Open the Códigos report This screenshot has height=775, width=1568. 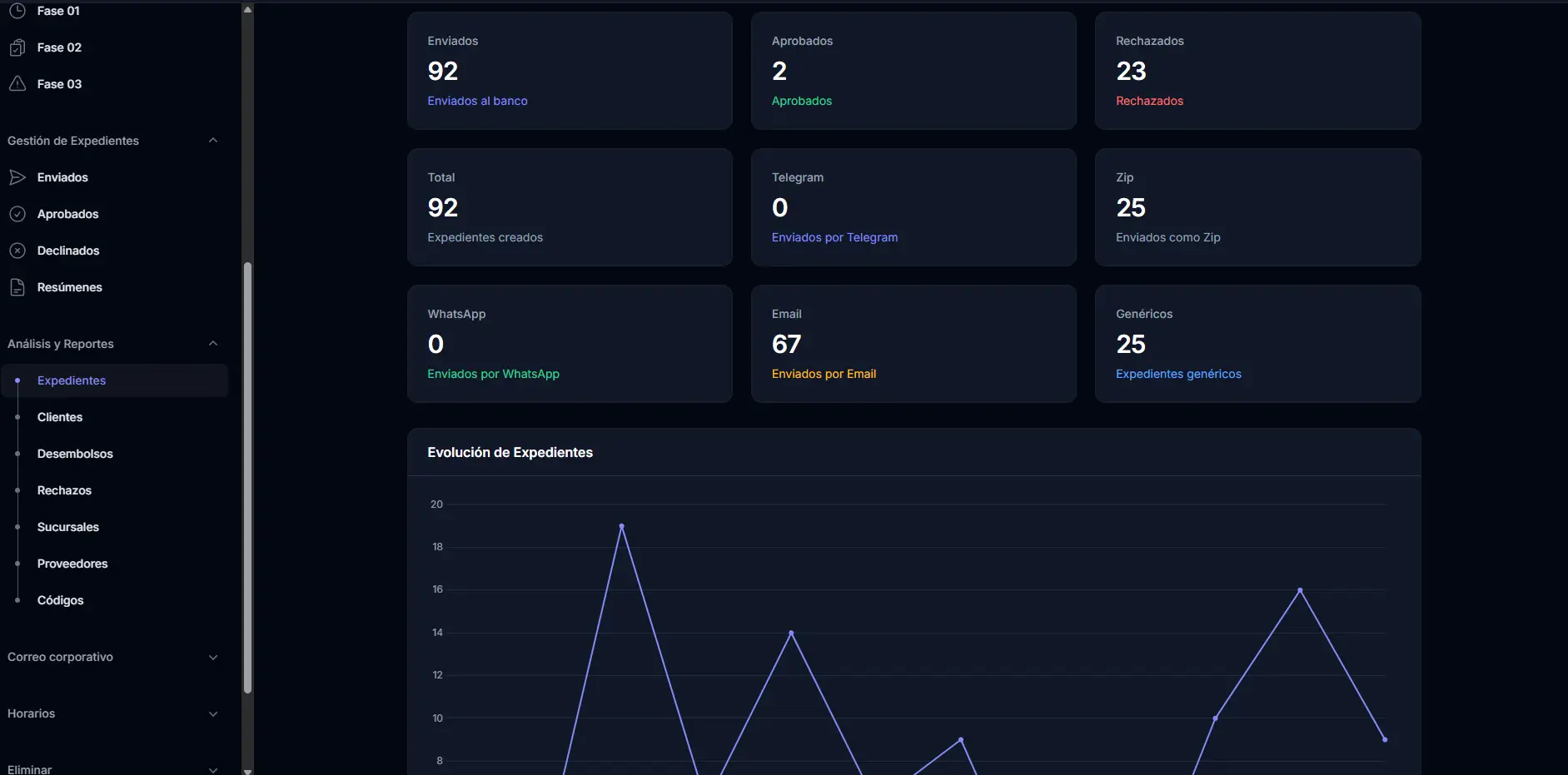(x=61, y=600)
